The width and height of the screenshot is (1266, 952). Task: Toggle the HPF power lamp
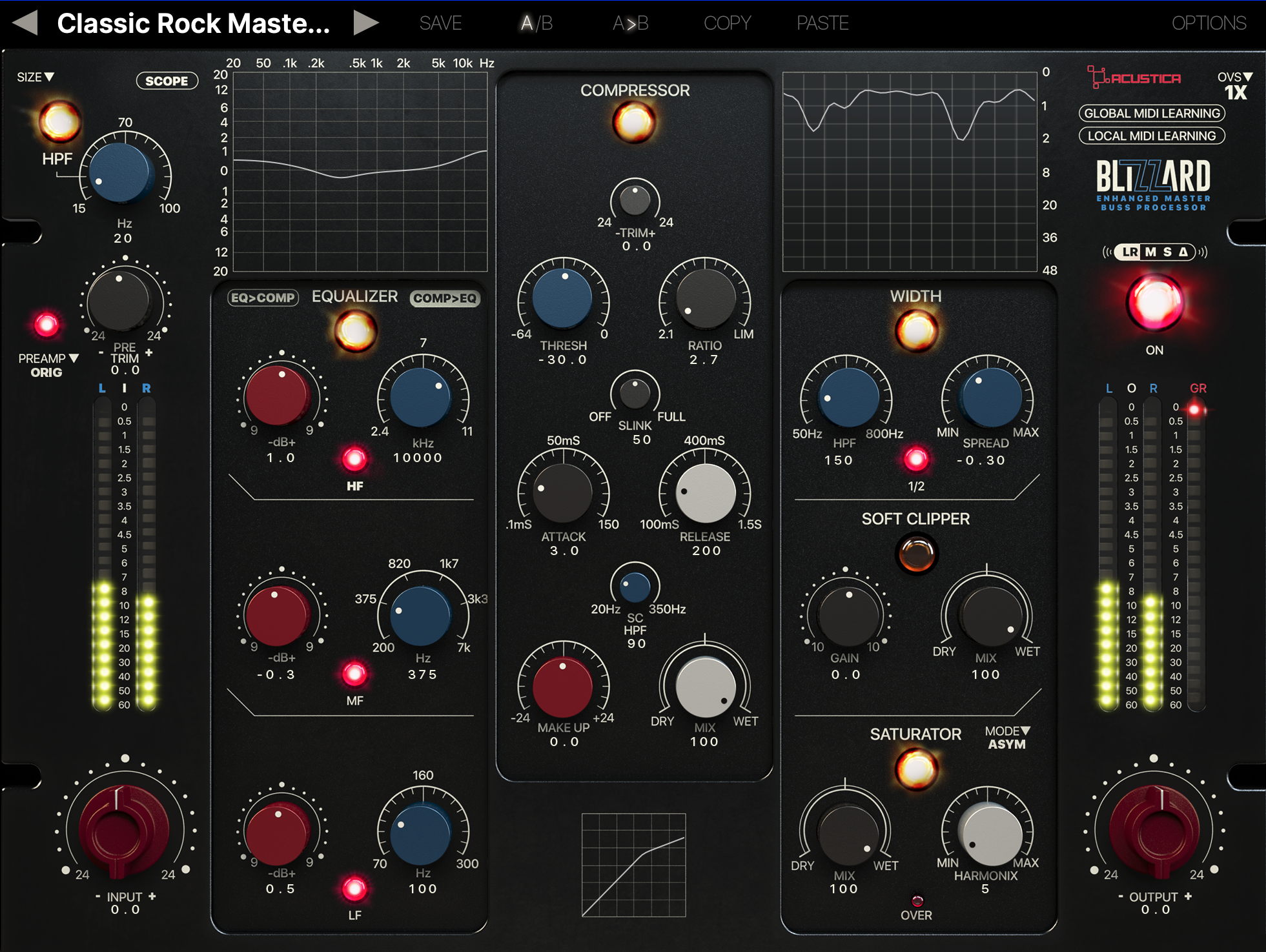[59, 121]
